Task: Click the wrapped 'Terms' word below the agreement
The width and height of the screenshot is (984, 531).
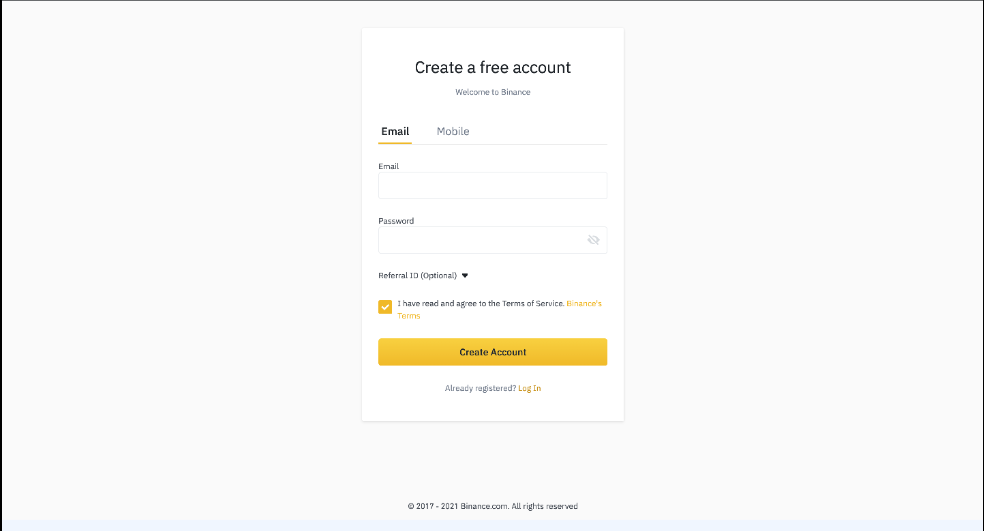Action: click(409, 316)
